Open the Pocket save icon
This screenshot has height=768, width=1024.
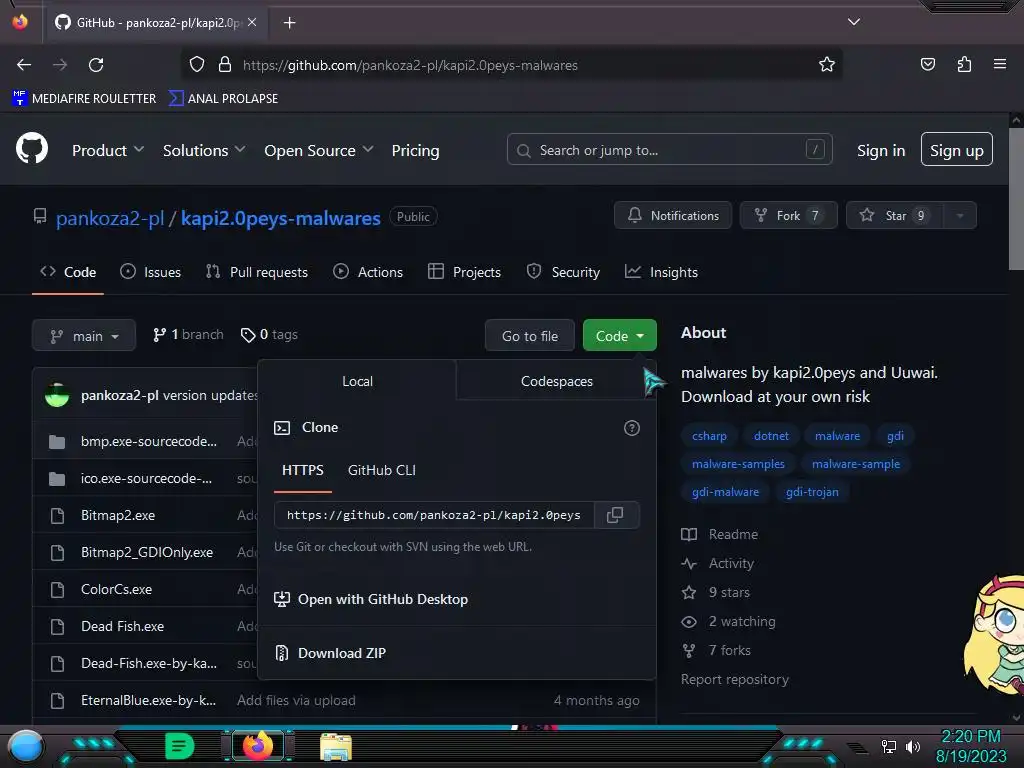tap(927, 65)
